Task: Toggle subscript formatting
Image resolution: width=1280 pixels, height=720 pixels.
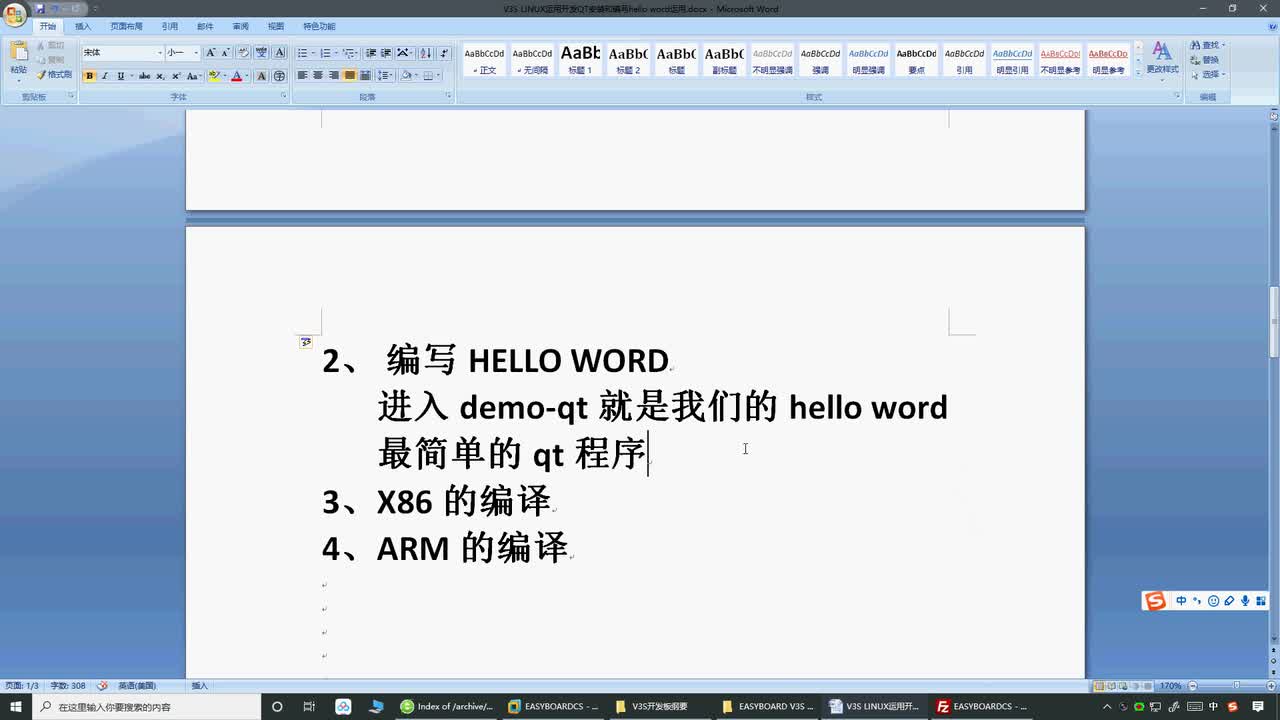Action: pos(160,76)
